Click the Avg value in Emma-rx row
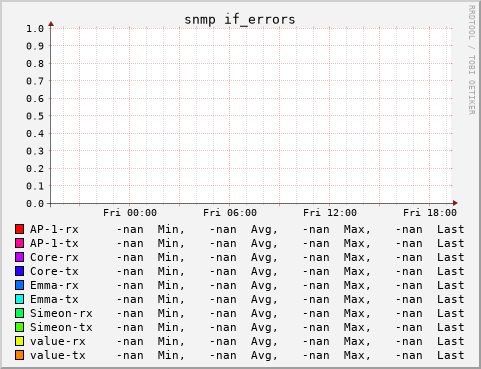 [x=223, y=286]
